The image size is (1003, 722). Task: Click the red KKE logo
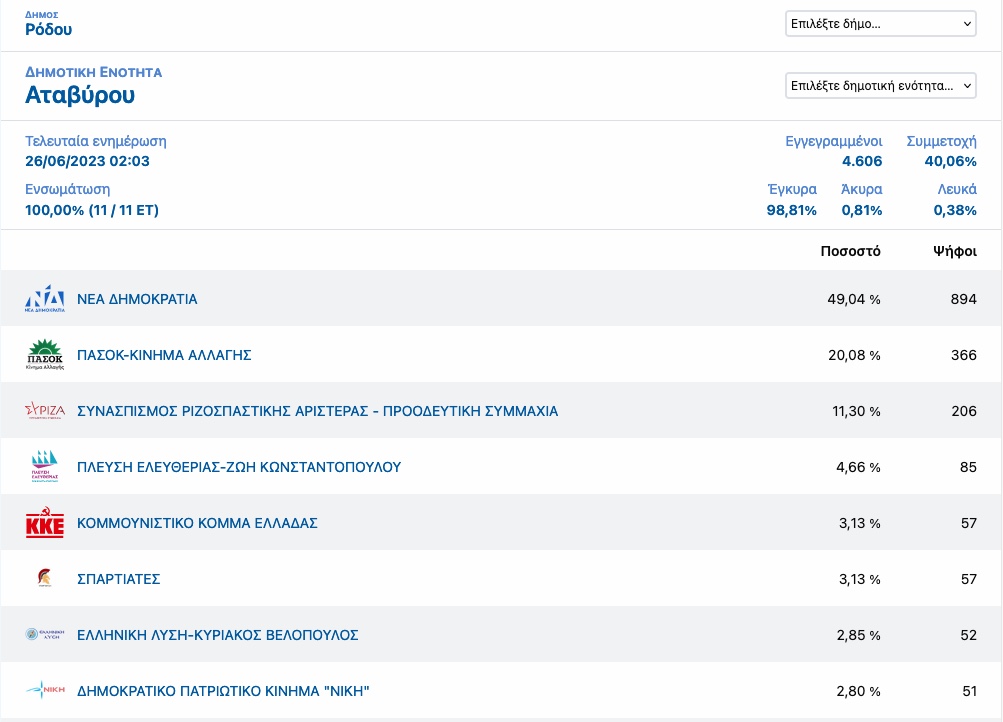click(x=45, y=522)
